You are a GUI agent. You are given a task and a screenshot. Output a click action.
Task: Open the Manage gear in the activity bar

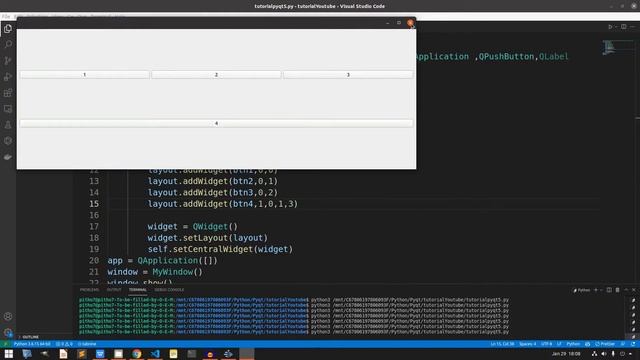pyautogui.click(x=8, y=332)
